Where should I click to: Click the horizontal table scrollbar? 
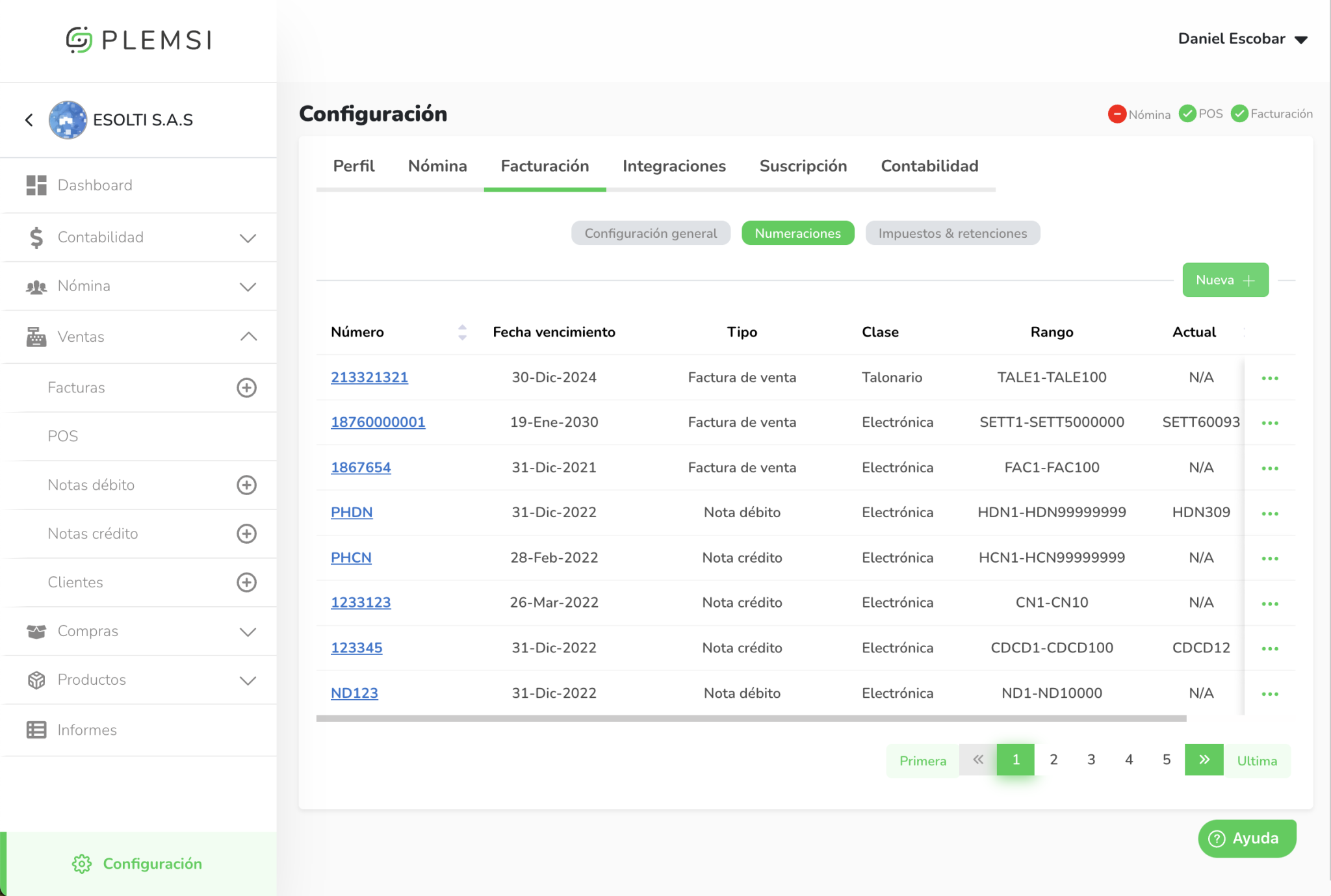(751, 719)
